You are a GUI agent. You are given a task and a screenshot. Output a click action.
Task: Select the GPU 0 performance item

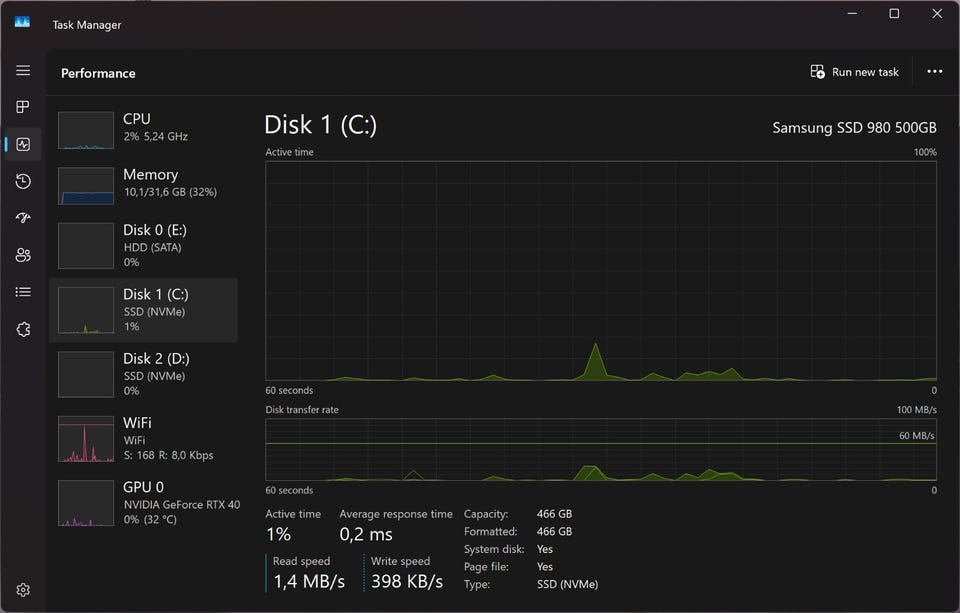pyautogui.click(x=144, y=503)
